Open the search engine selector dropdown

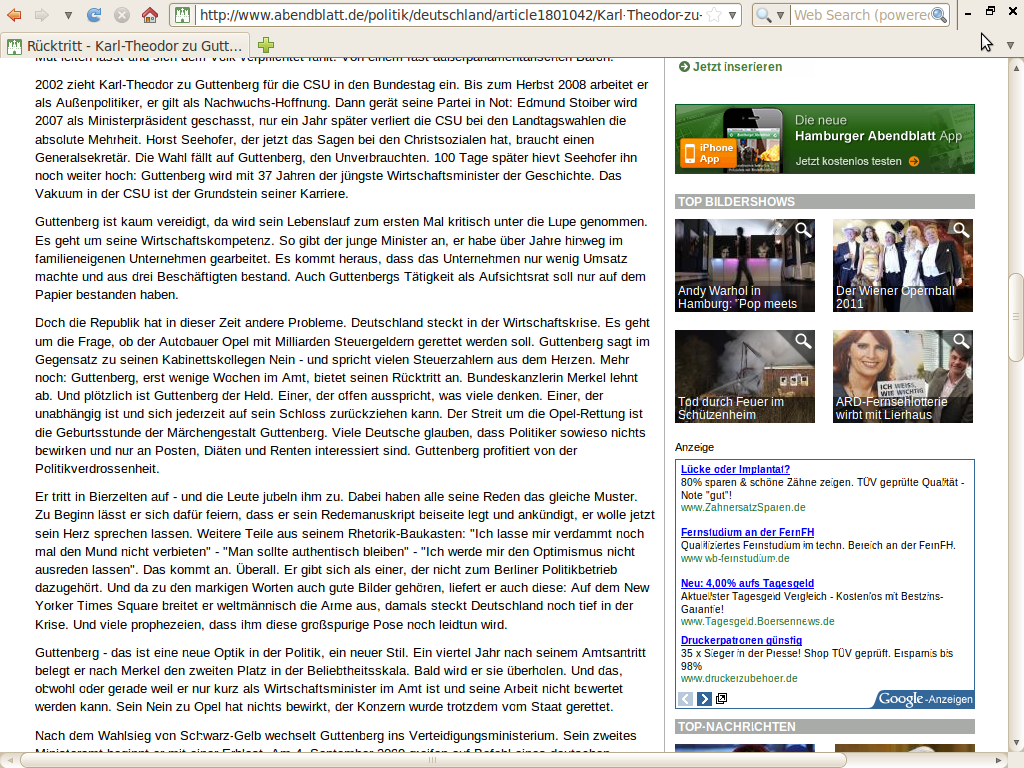click(x=769, y=15)
